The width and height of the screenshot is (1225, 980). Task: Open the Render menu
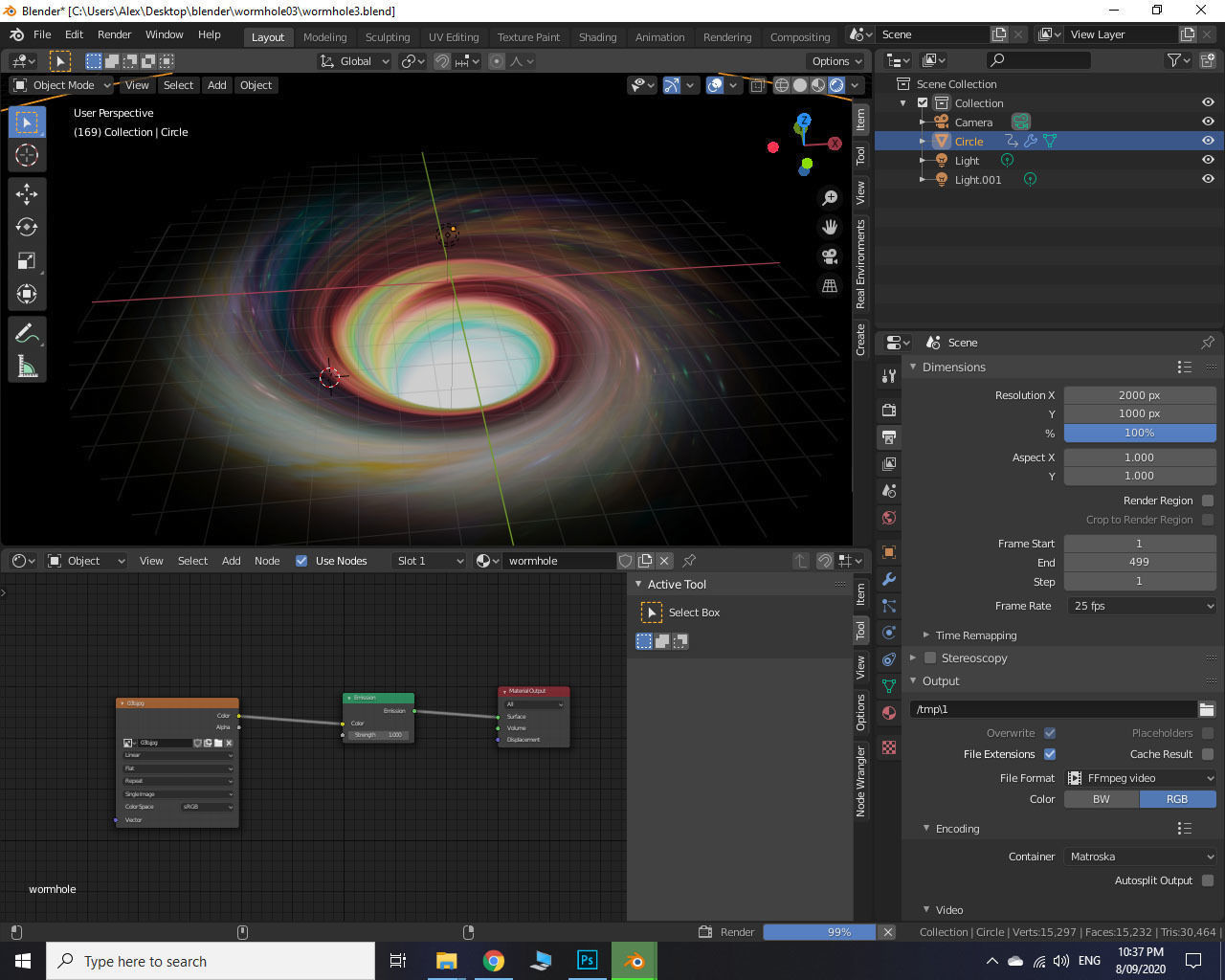click(x=115, y=34)
